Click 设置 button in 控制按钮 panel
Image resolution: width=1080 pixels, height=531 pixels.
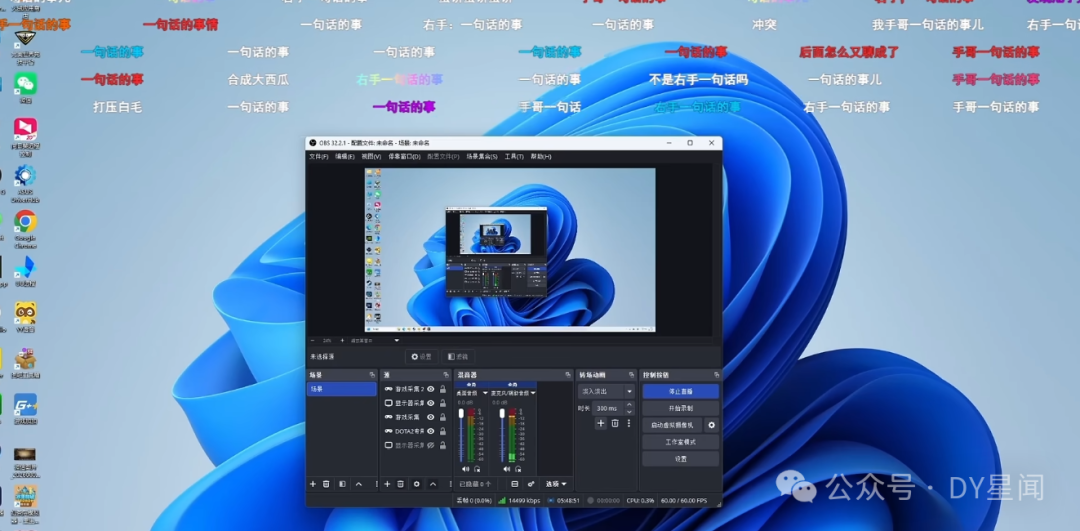pos(681,459)
